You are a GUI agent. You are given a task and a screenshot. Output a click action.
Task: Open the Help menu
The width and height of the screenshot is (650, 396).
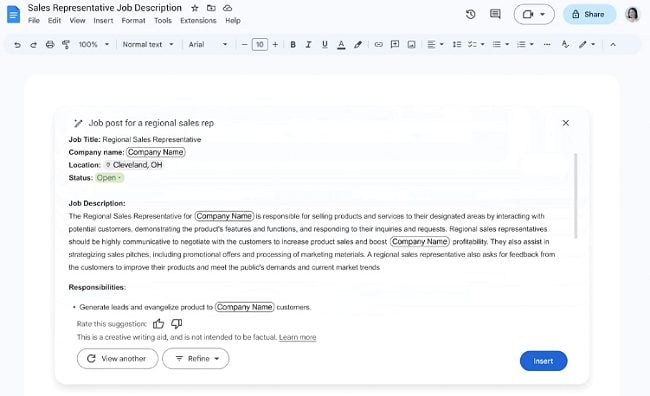[233, 20]
